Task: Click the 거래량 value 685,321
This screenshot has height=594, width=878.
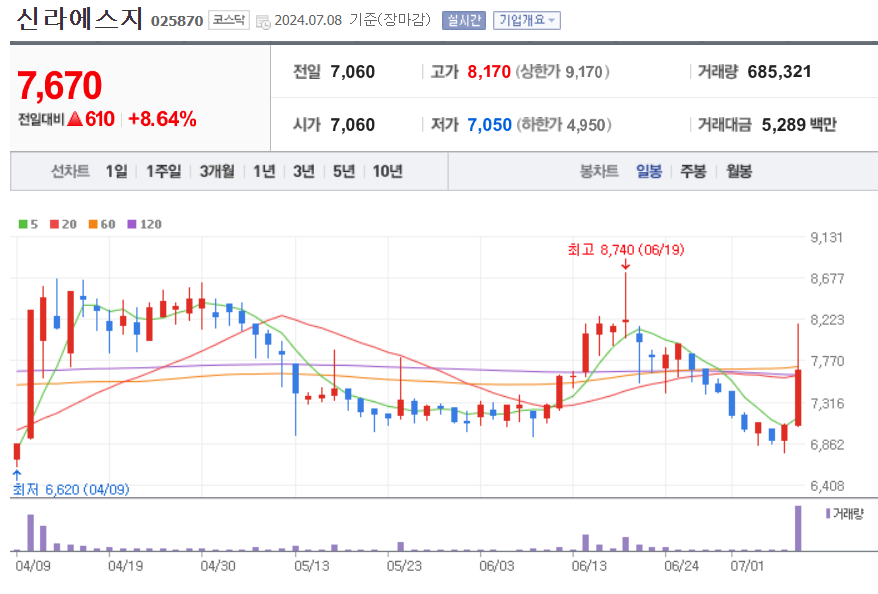Action: 779,72
